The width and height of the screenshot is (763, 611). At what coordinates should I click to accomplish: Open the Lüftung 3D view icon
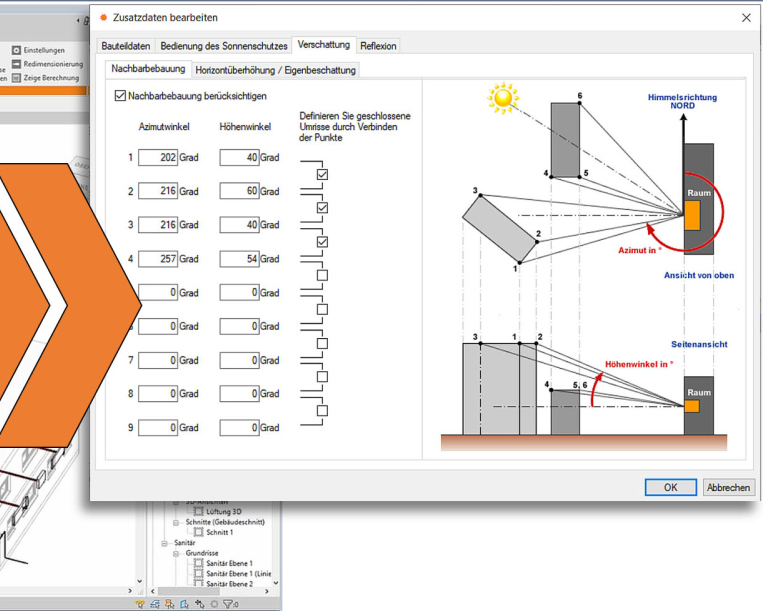pyautogui.click(x=198, y=511)
